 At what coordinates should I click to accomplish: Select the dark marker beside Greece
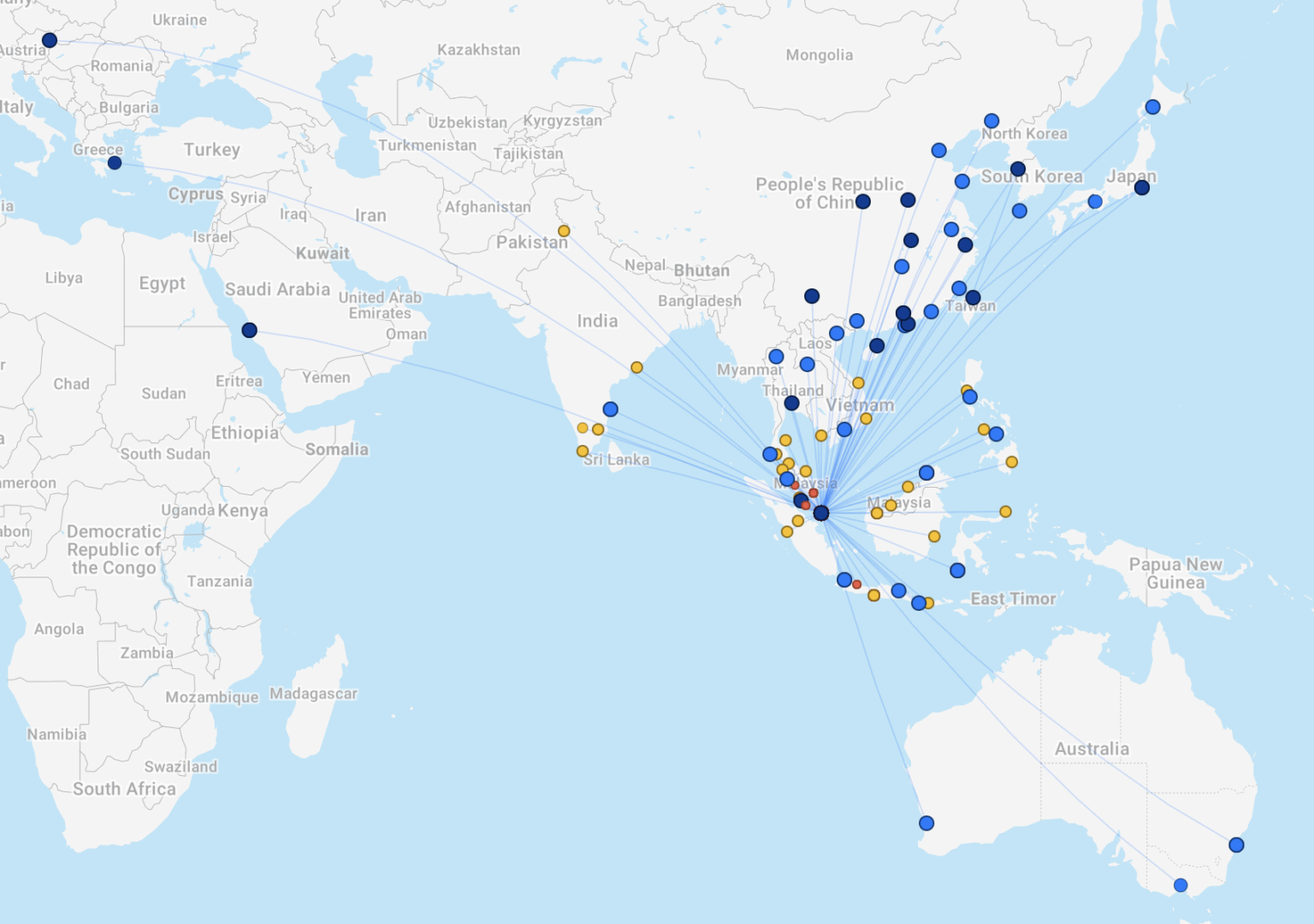pyautogui.click(x=115, y=163)
